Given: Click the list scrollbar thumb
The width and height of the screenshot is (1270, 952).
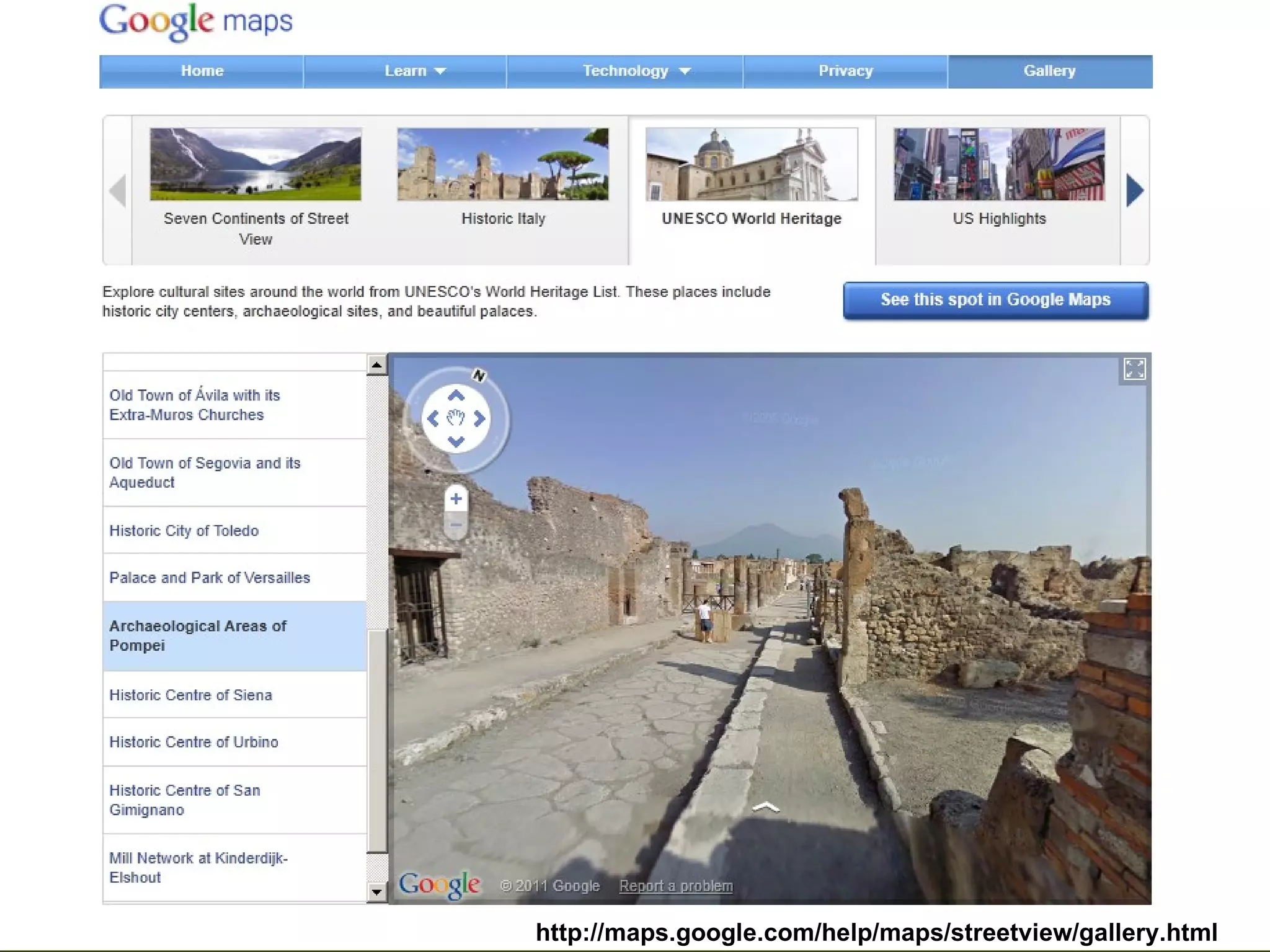Looking at the screenshot, I should click(376, 741).
